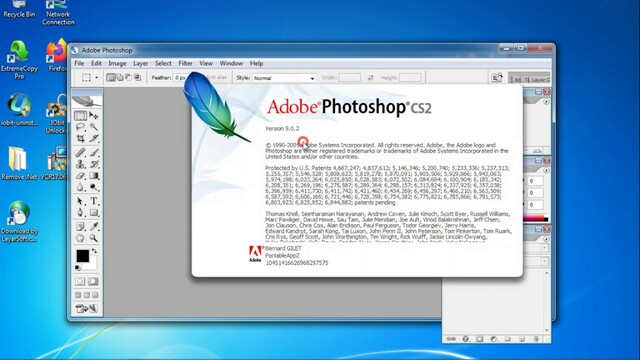Select the Horizontal Type tool

tap(94, 201)
